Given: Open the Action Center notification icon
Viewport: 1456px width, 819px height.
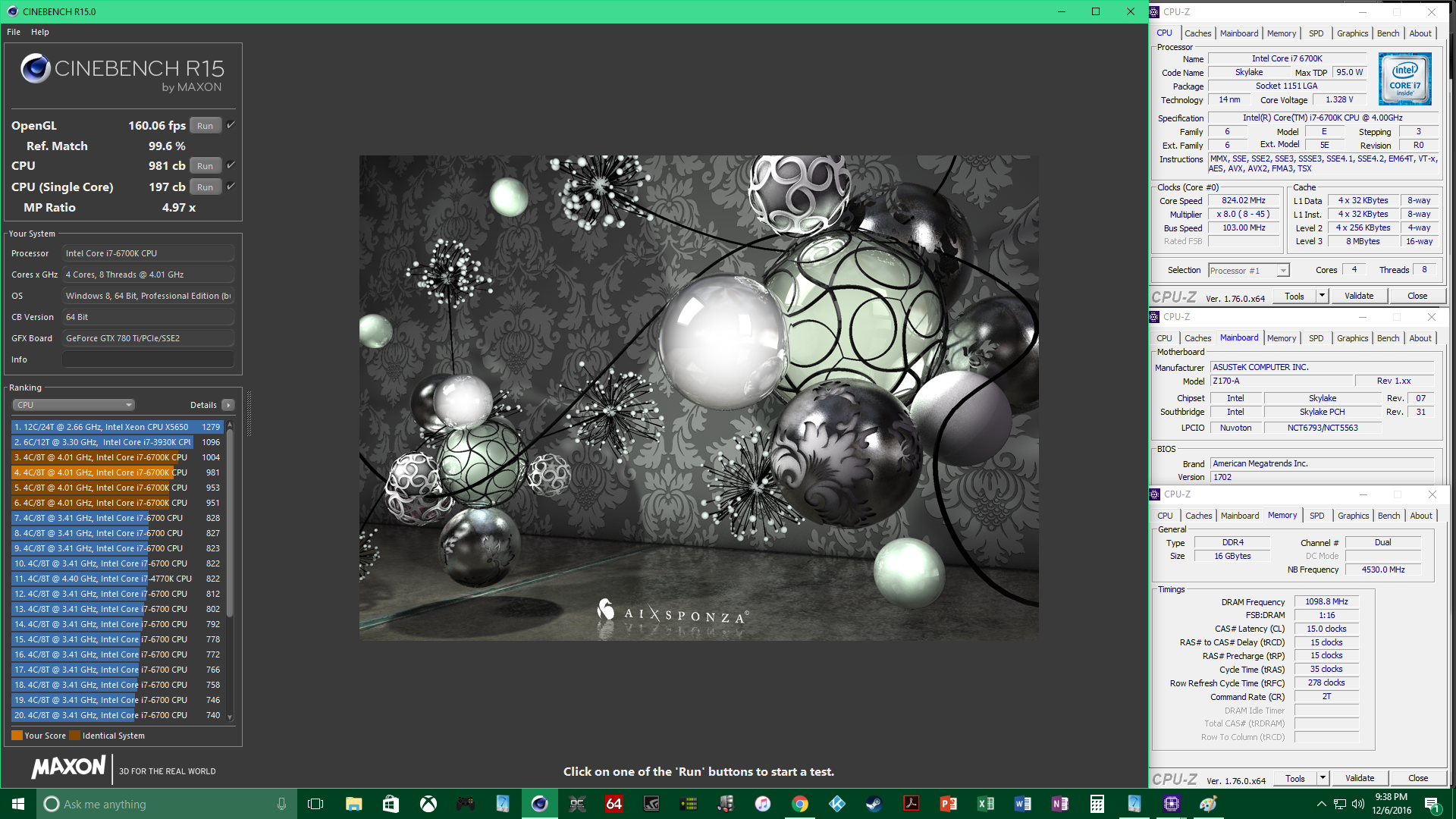Looking at the screenshot, I should coord(1432,804).
